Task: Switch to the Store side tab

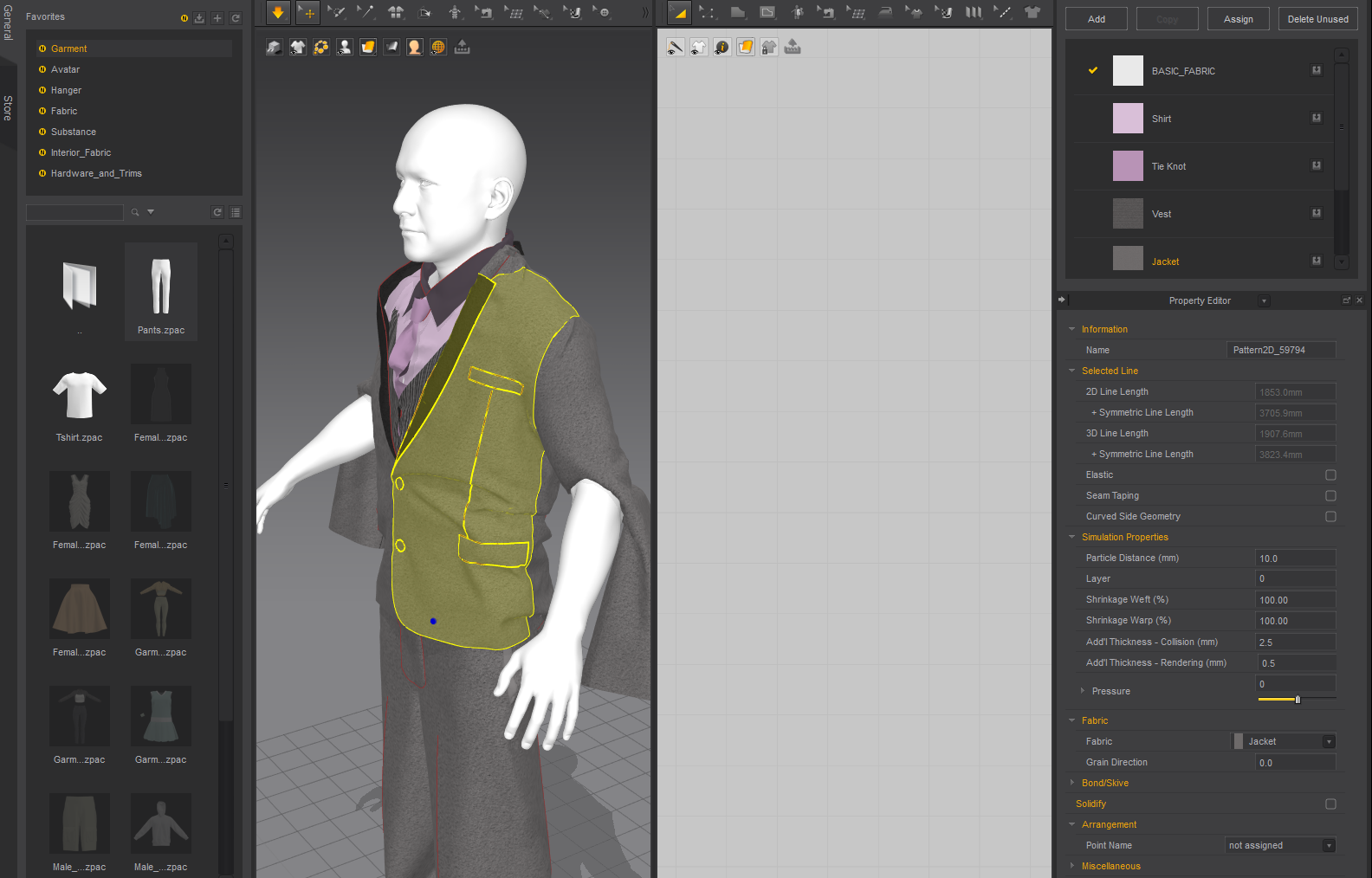Action: click(8, 108)
